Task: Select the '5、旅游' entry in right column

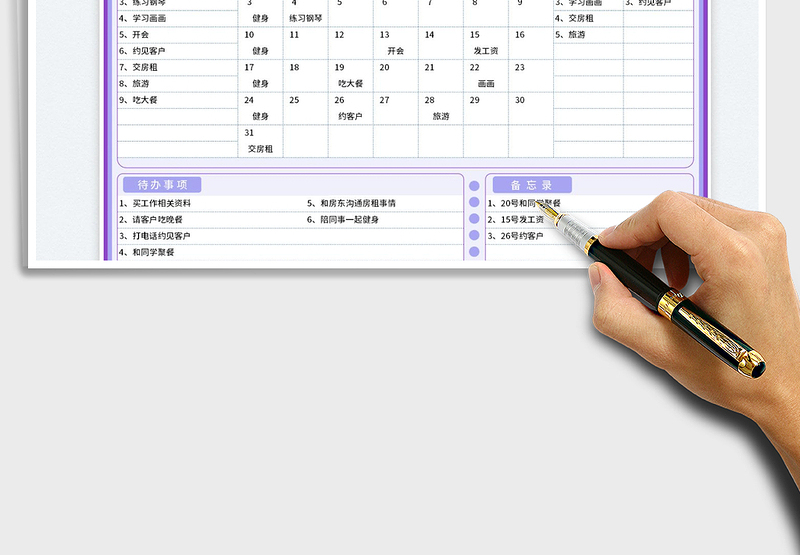Action: coord(588,35)
